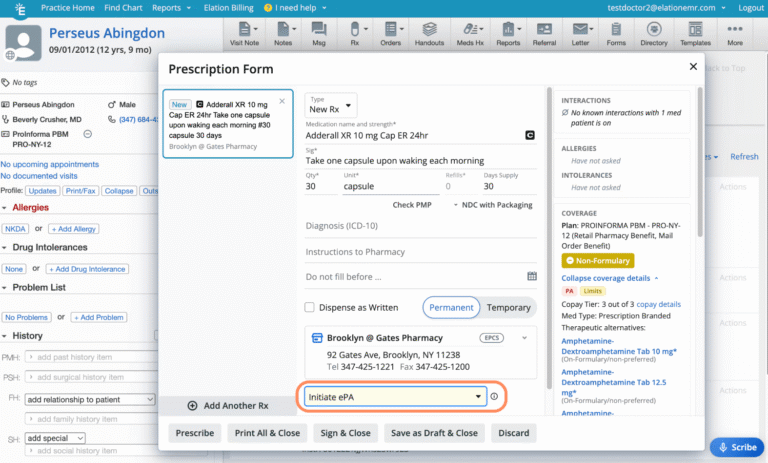Click the Instructions to Pharmacy field
This screenshot has height=463, width=768.
coord(420,252)
